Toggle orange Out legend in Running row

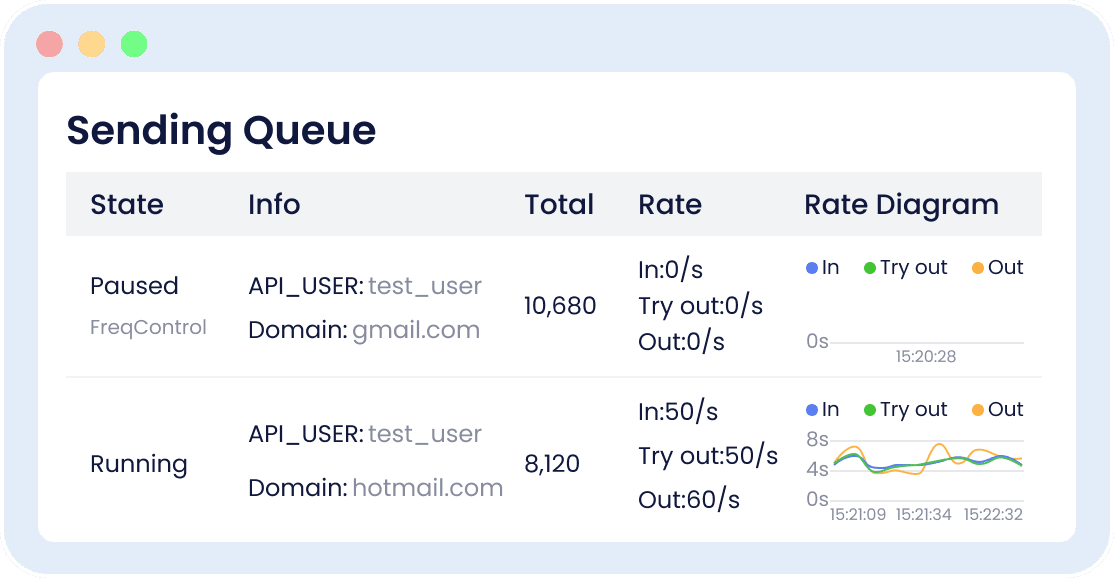click(x=997, y=410)
